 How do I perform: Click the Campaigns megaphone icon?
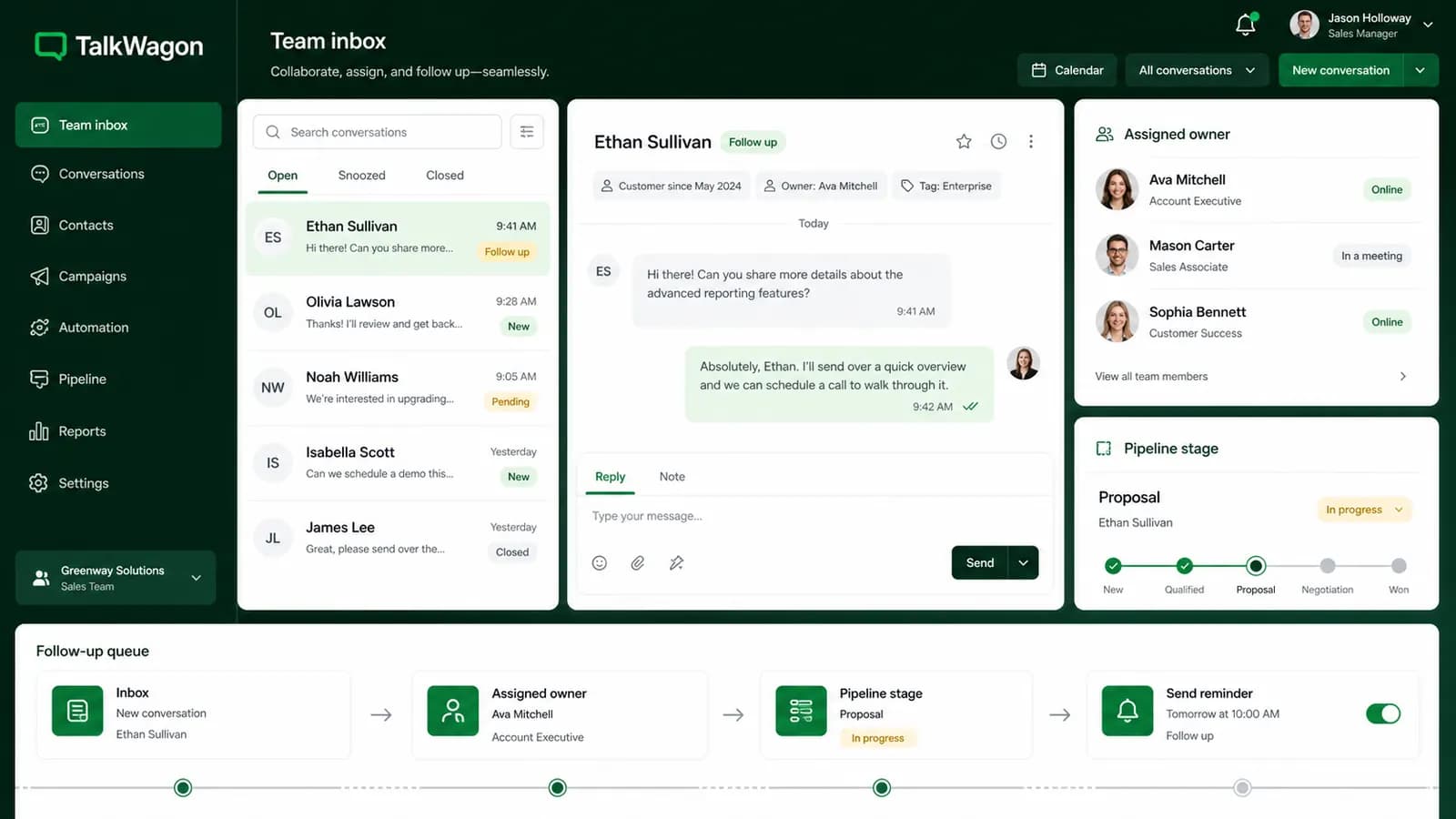click(39, 276)
